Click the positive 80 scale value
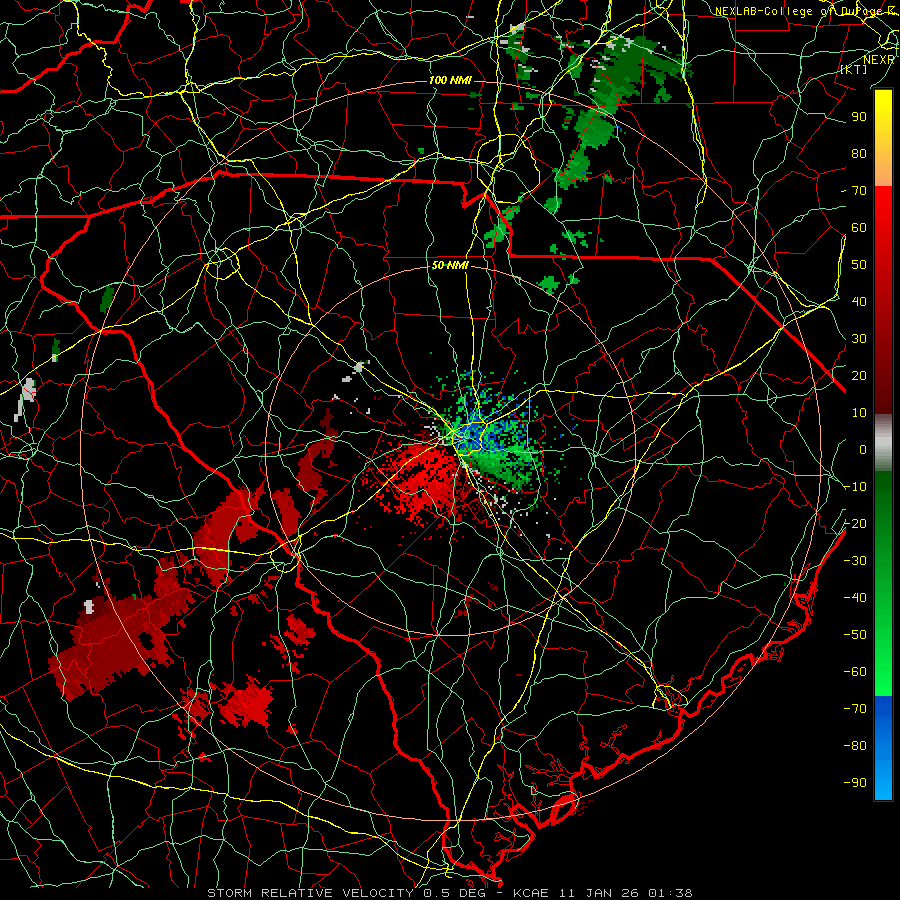Screen dimensions: 900x900 859,153
